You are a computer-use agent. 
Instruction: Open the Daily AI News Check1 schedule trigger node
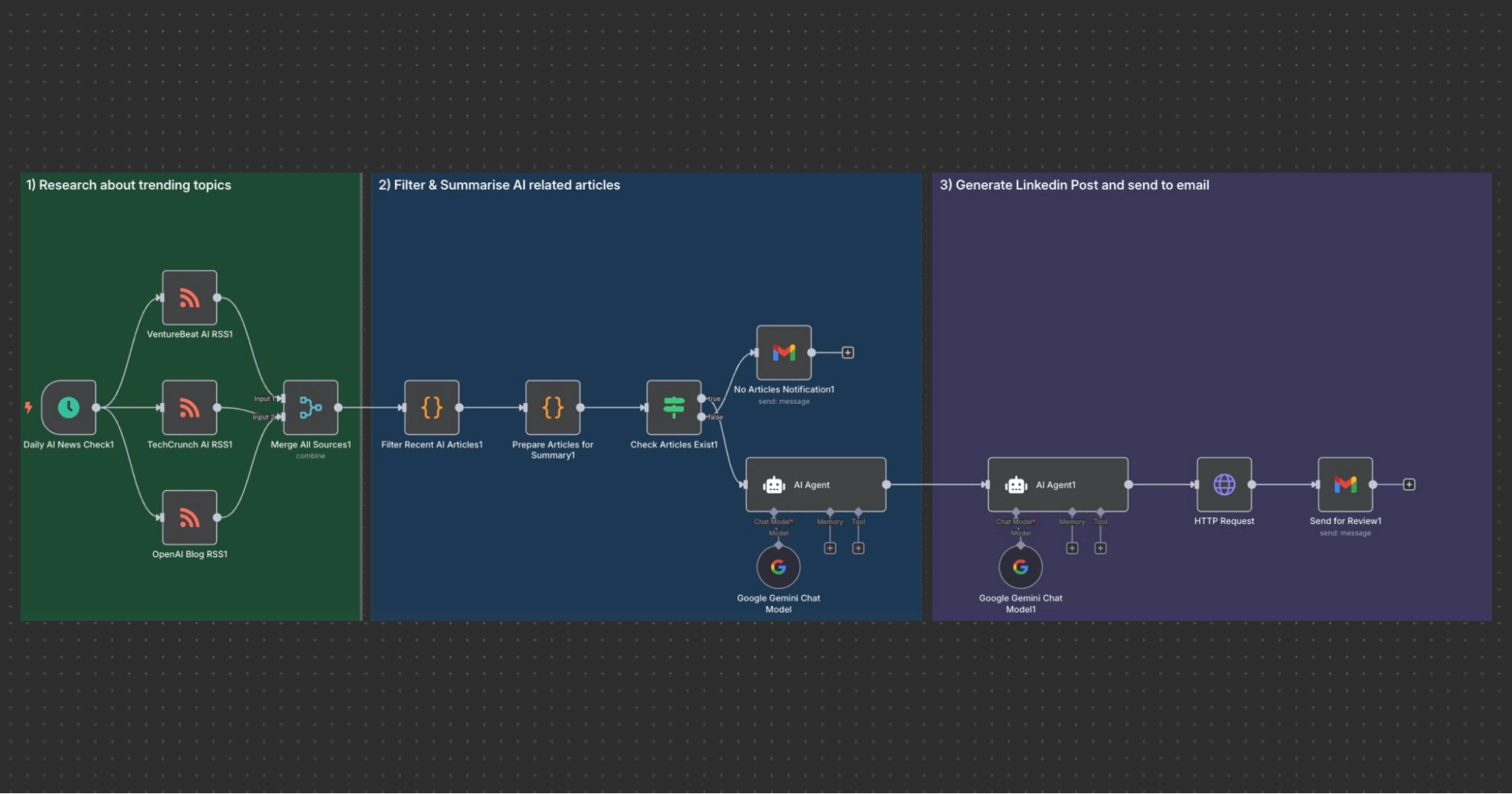tap(68, 408)
